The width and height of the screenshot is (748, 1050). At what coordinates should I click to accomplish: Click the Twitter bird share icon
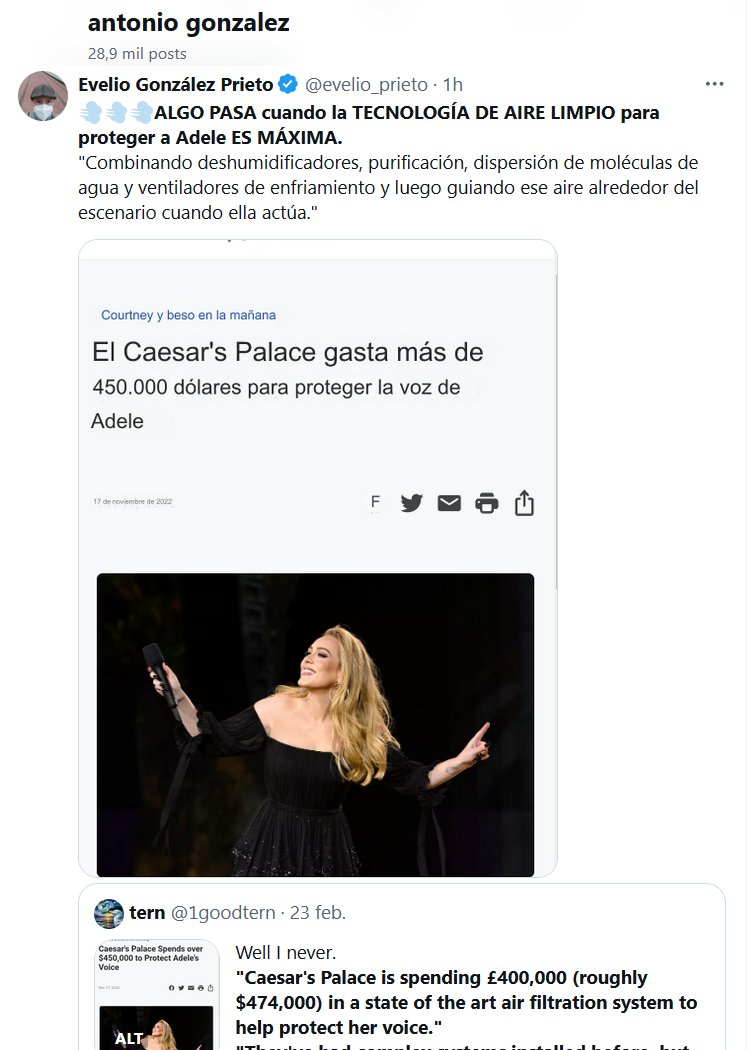click(411, 503)
